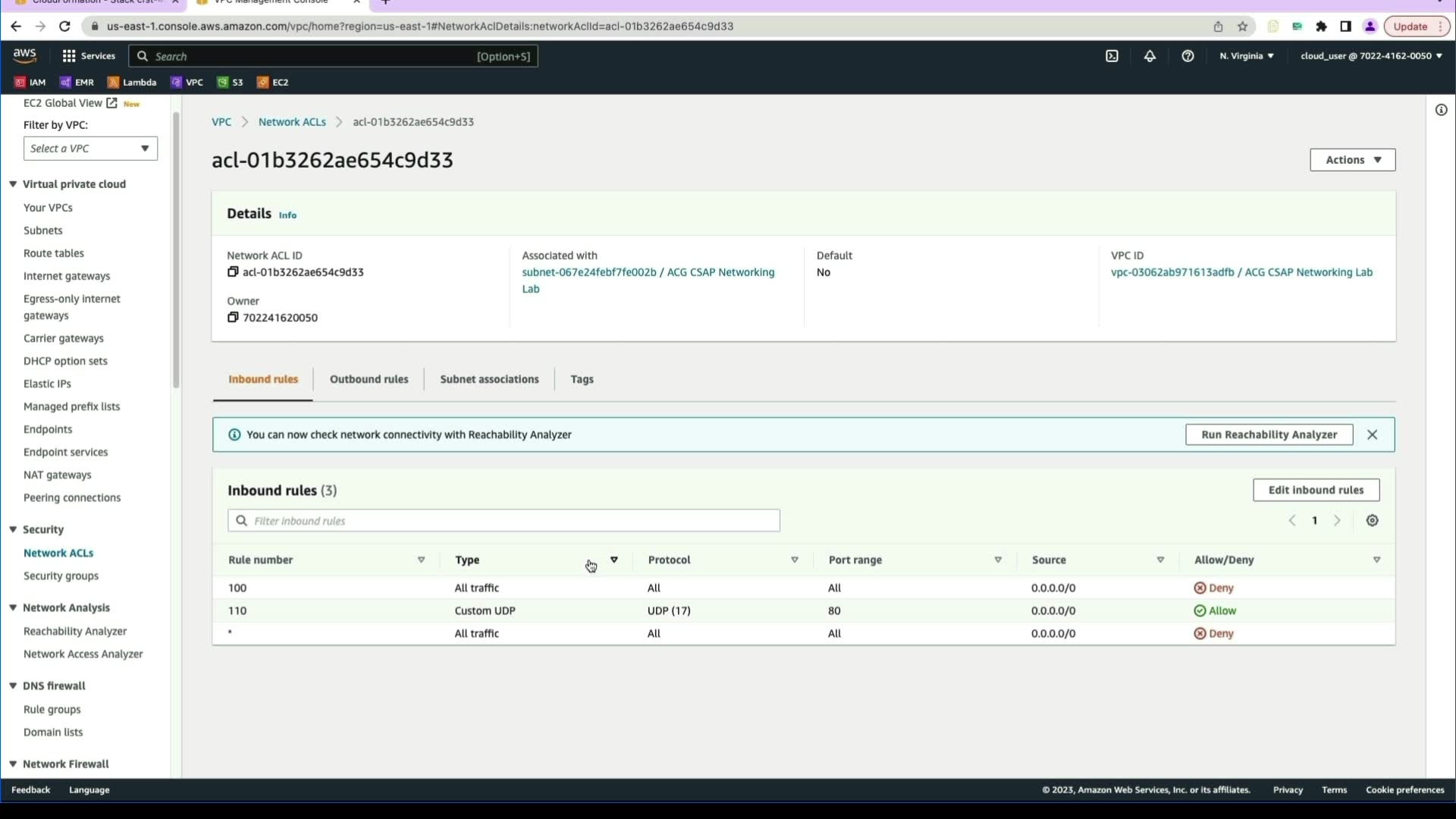
Task: Copy the Owner account number
Action: pyautogui.click(x=233, y=318)
